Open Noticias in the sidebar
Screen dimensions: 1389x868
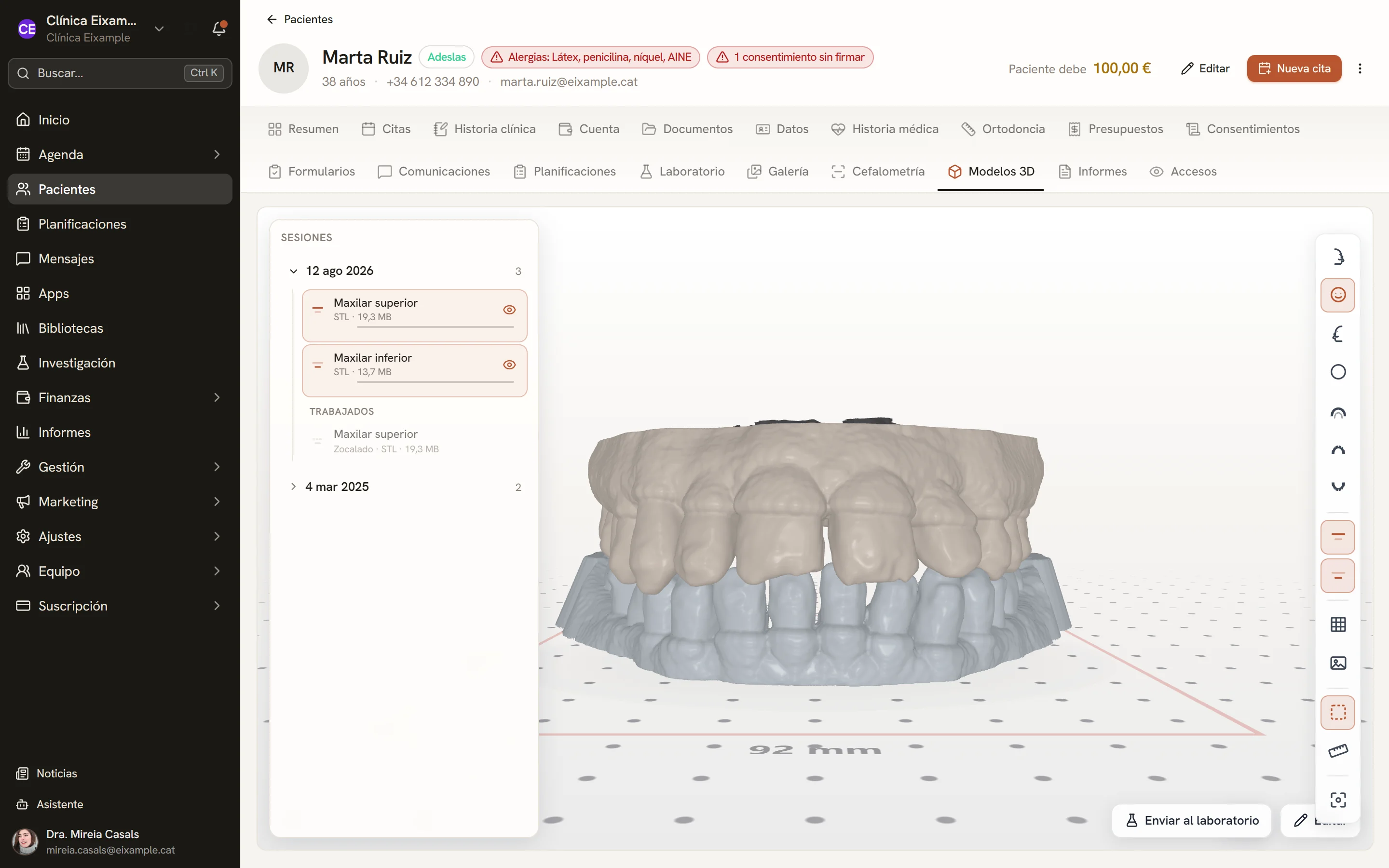120,773
